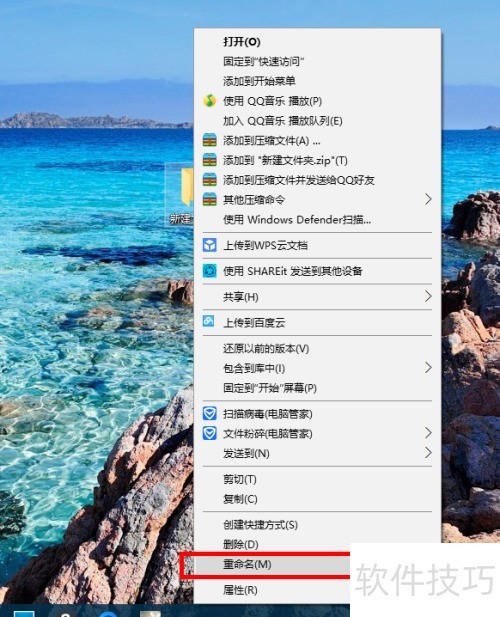Click 上传到百度云 entry
The image size is (500, 617).
pyautogui.click(x=317, y=323)
